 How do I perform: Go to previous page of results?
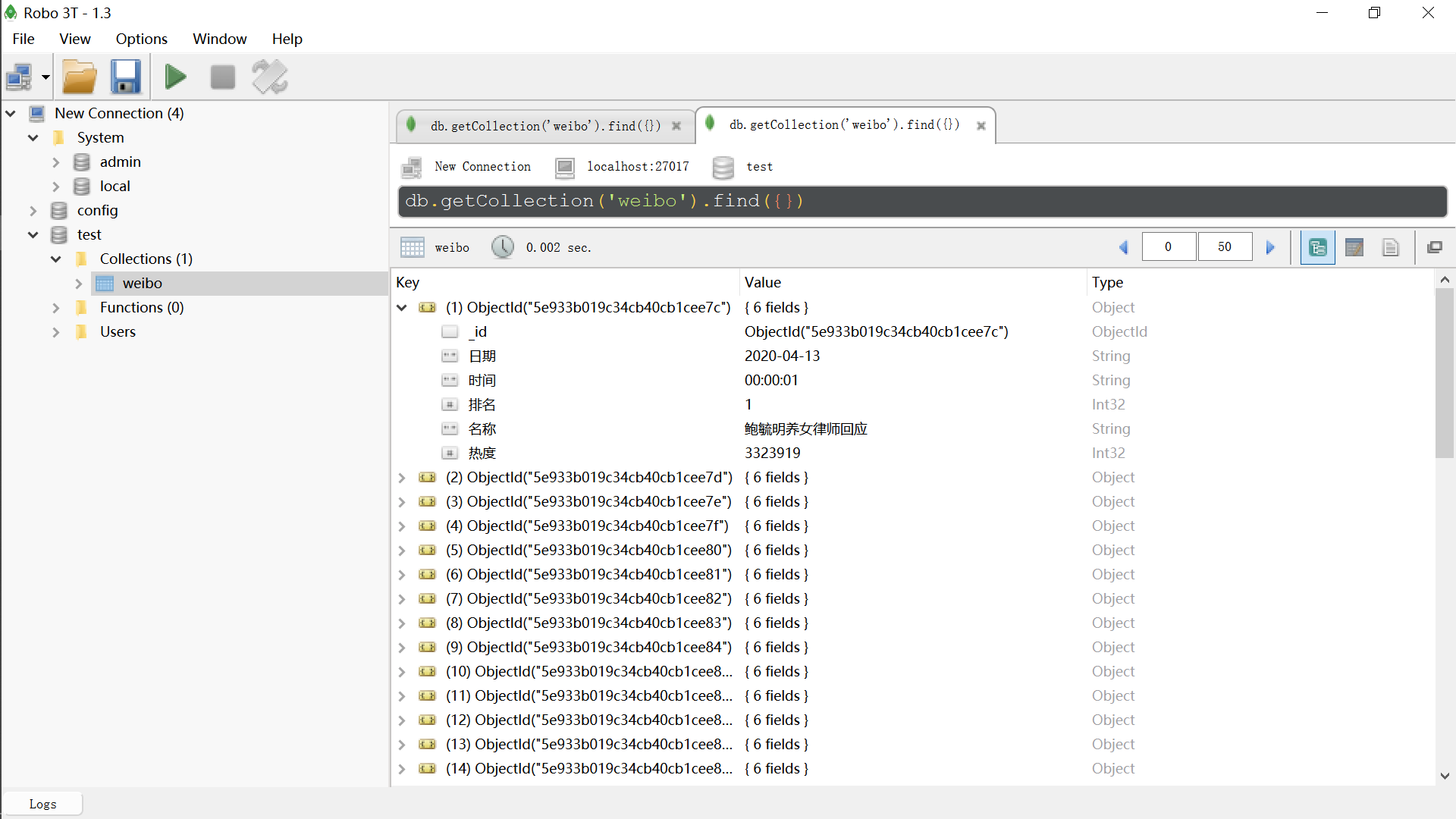[x=1124, y=247]
